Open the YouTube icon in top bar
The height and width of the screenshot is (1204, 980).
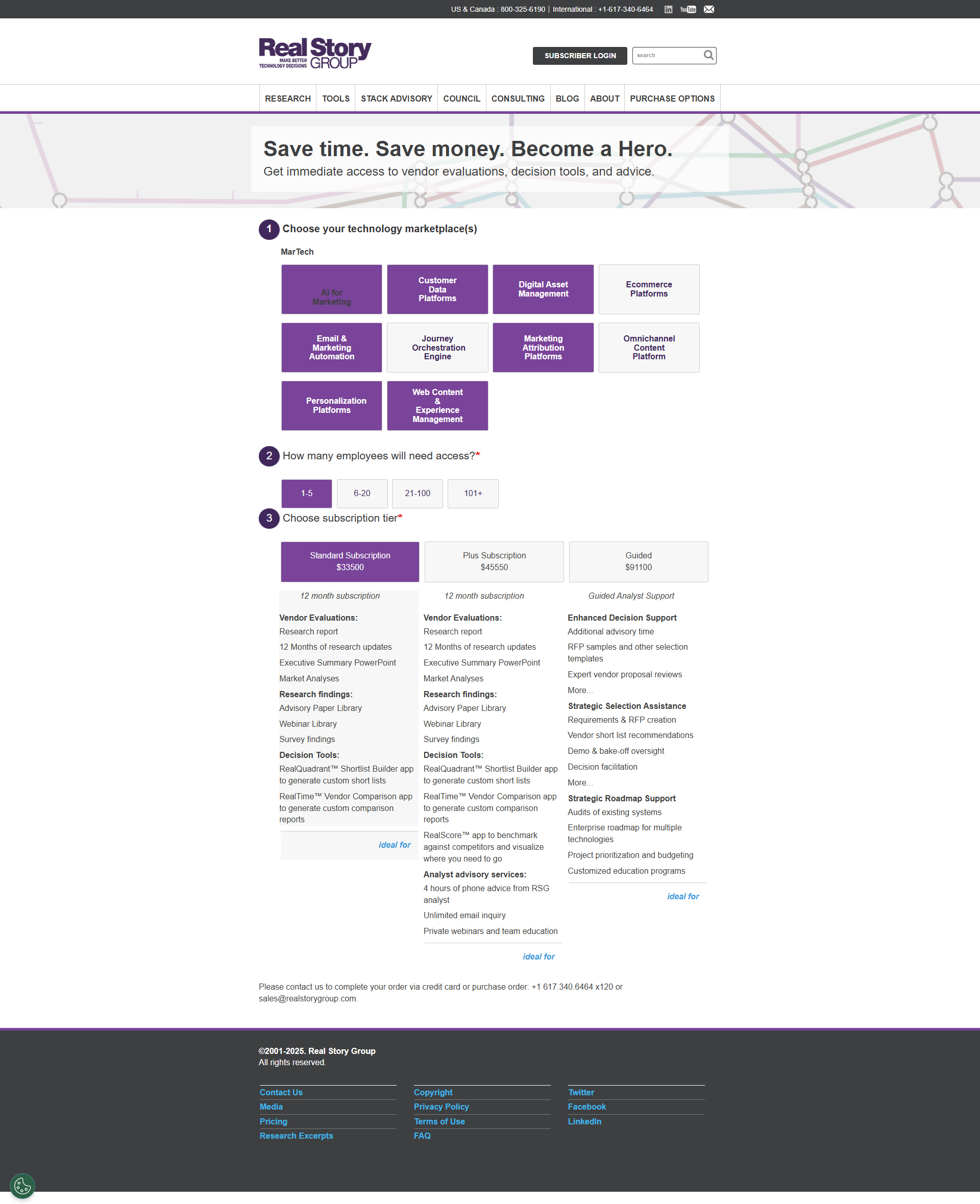click(688, 10)
